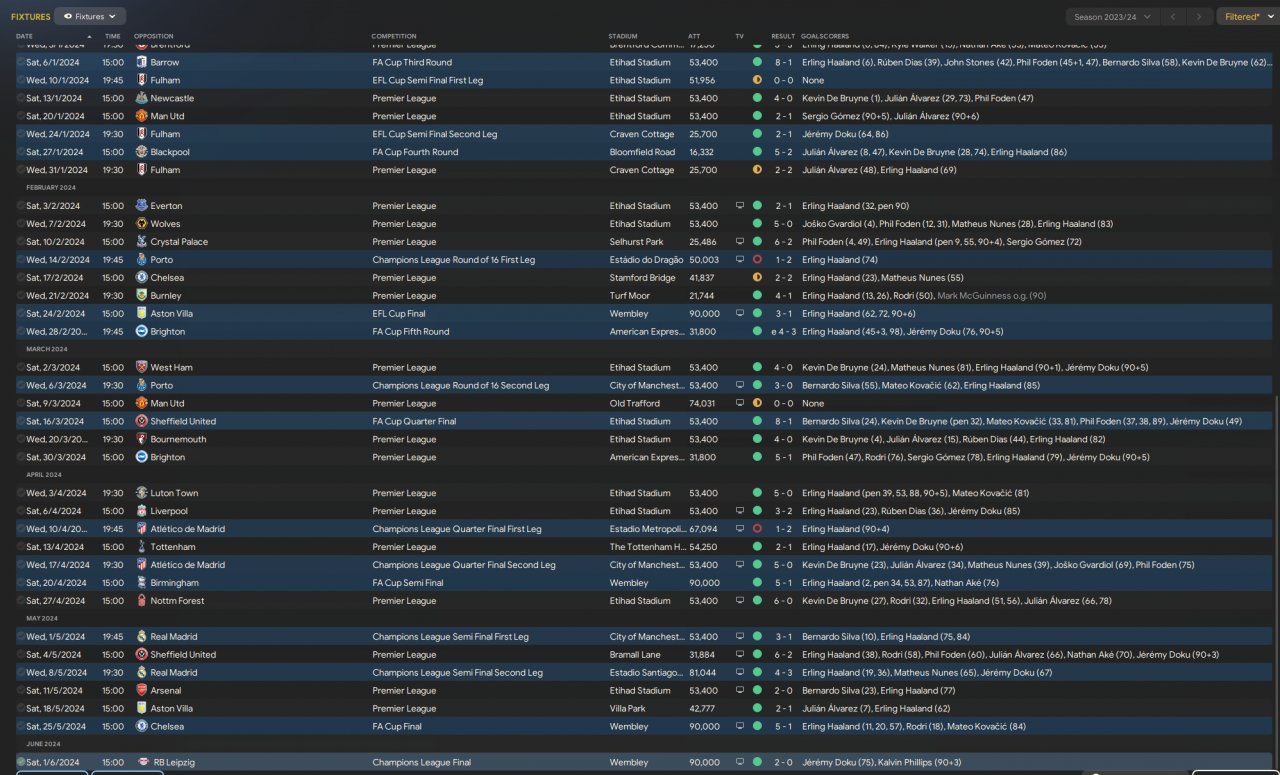Click the Sat, 13/4/2024 date cell
The height and width of the screenshot is (775, 1280).
click(x=55, y=547)
